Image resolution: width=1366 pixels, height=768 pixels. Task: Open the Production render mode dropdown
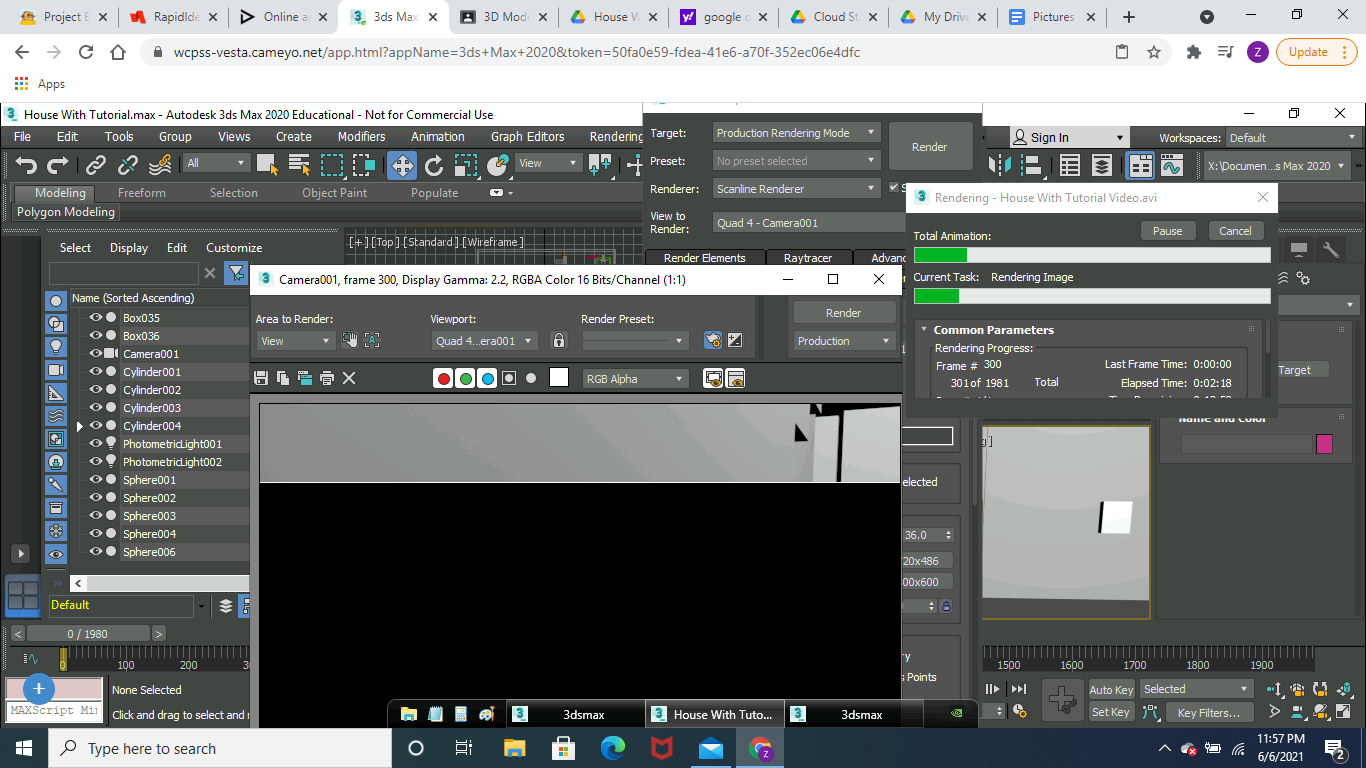click(844, 341)
